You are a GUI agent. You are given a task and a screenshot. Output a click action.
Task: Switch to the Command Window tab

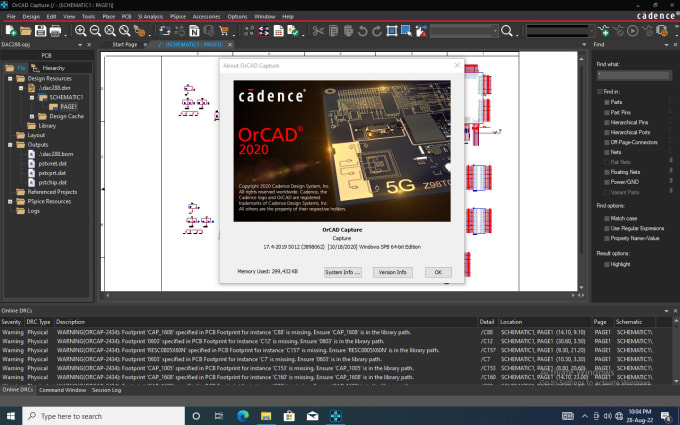tap(62, 390)
